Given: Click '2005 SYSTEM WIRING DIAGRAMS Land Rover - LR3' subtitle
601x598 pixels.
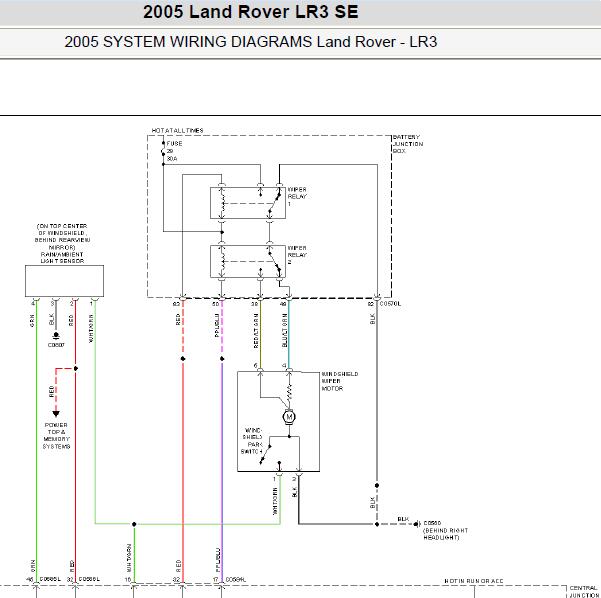Looking at the screenshot, I should tap(251, 42).
